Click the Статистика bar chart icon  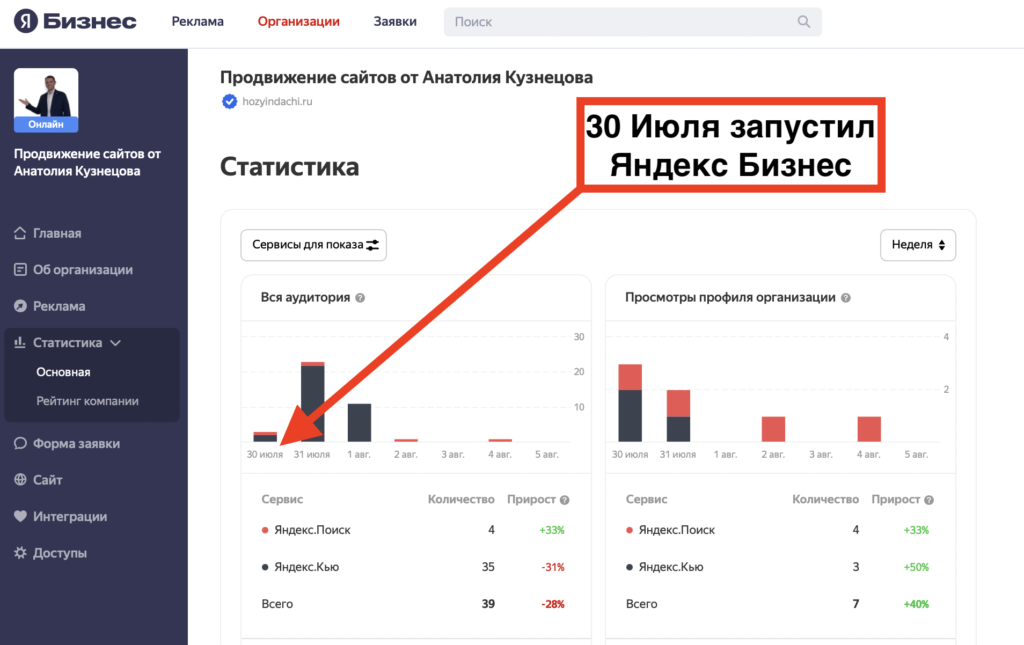20,342
